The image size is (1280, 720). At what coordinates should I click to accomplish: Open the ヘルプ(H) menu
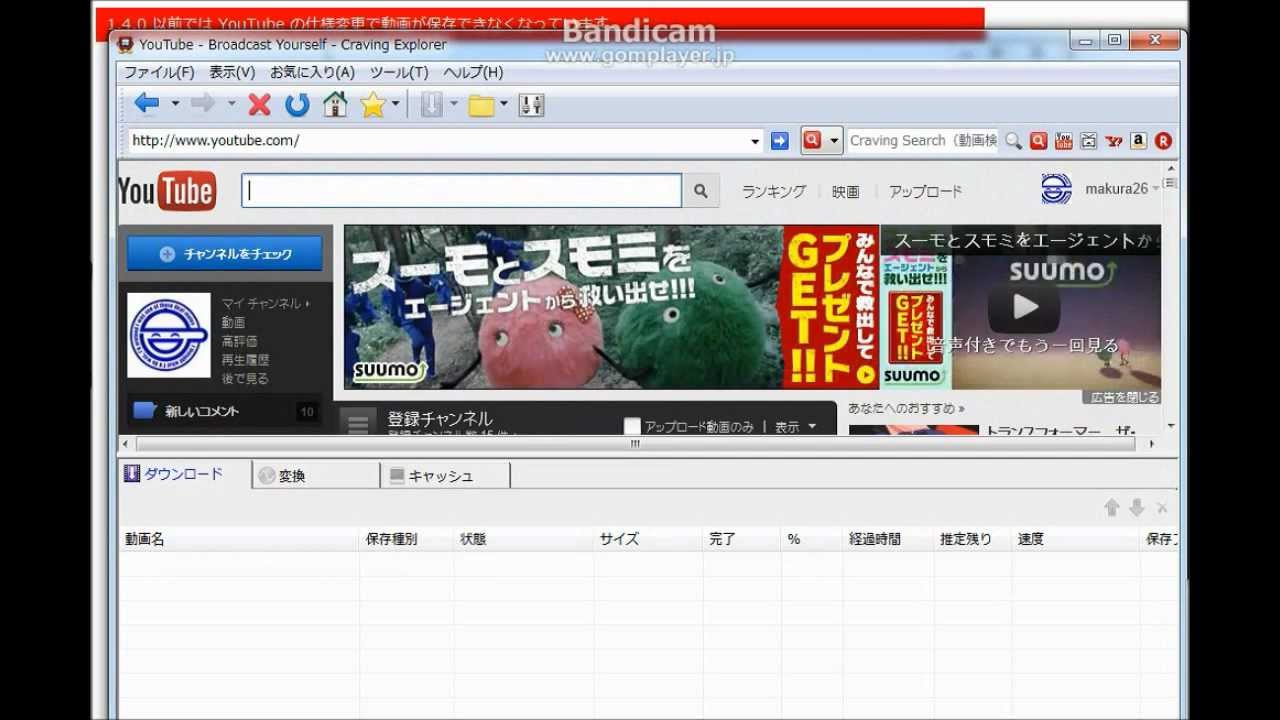point(473,72)
